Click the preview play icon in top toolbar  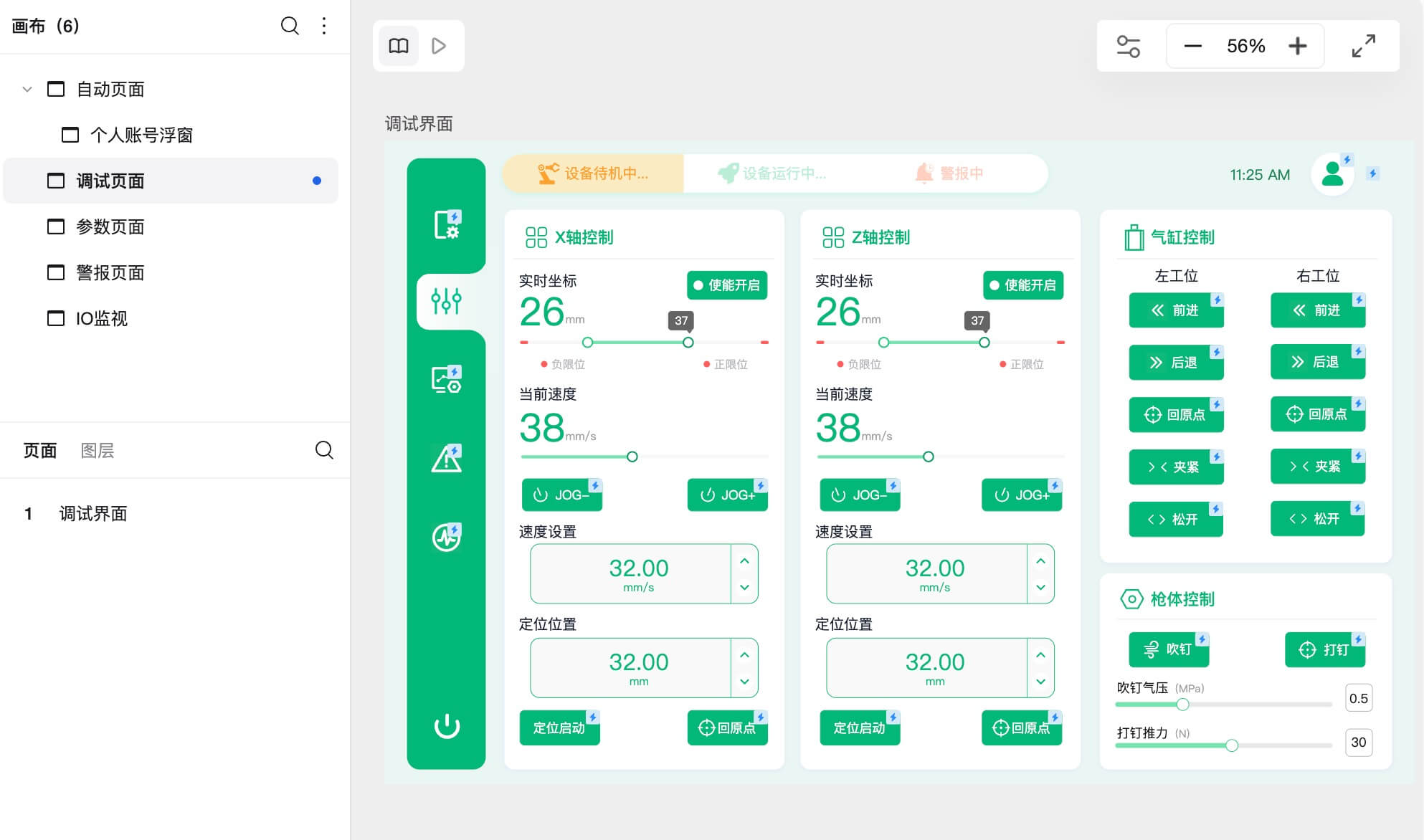click(439, 45)
